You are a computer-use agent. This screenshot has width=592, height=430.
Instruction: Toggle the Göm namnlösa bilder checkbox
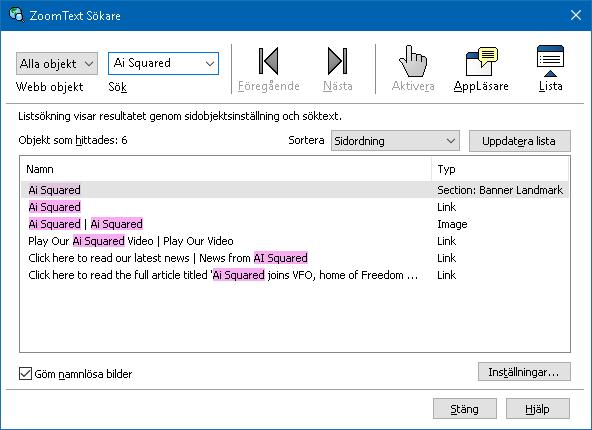(25, 374)
